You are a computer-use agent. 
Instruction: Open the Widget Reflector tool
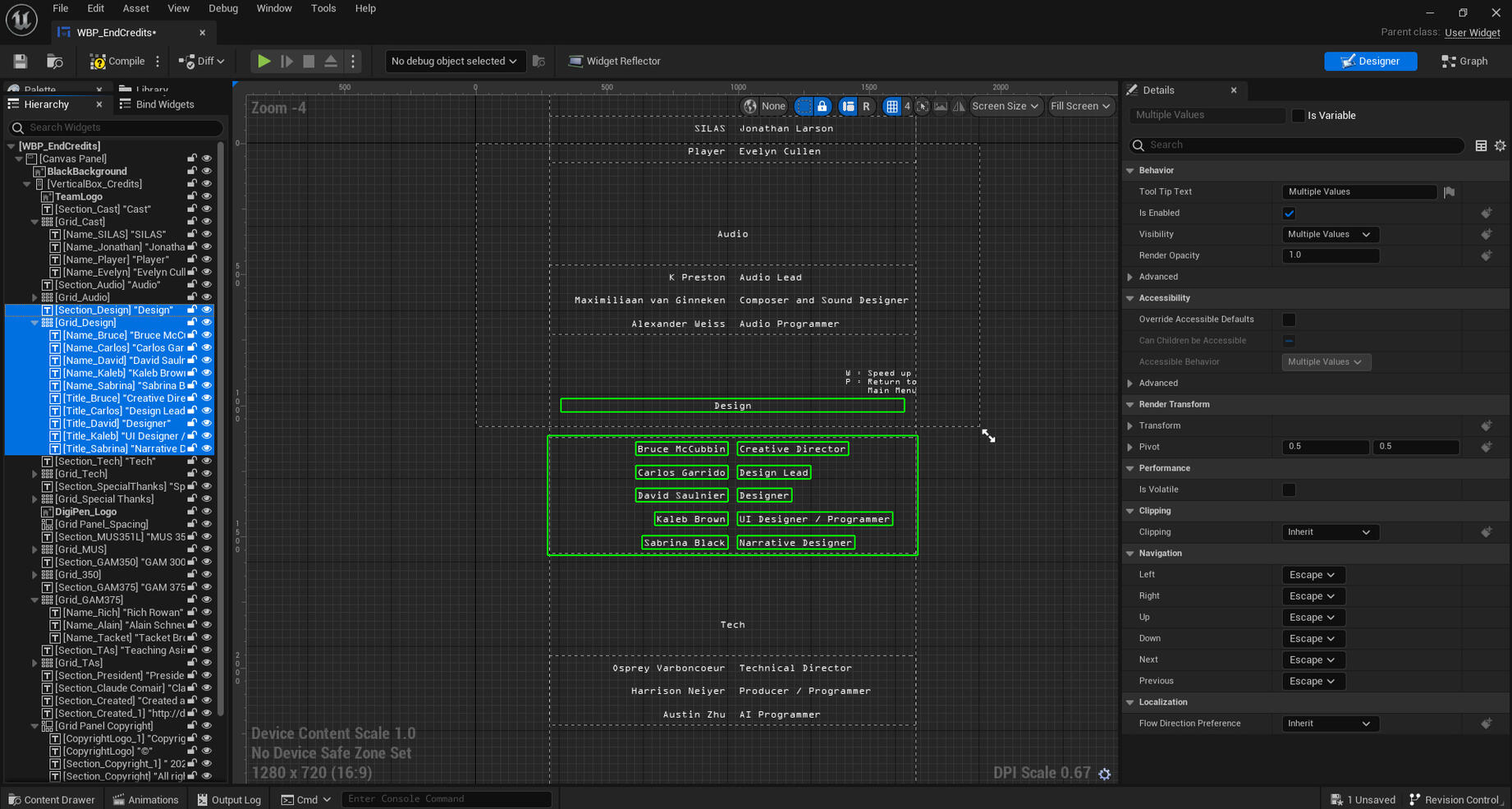pos(614,62)
